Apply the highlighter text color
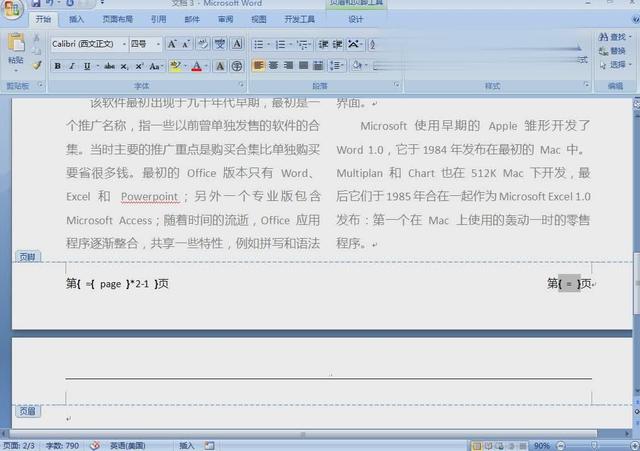Viewport: 640px width, 451px height. click(176, 66)
